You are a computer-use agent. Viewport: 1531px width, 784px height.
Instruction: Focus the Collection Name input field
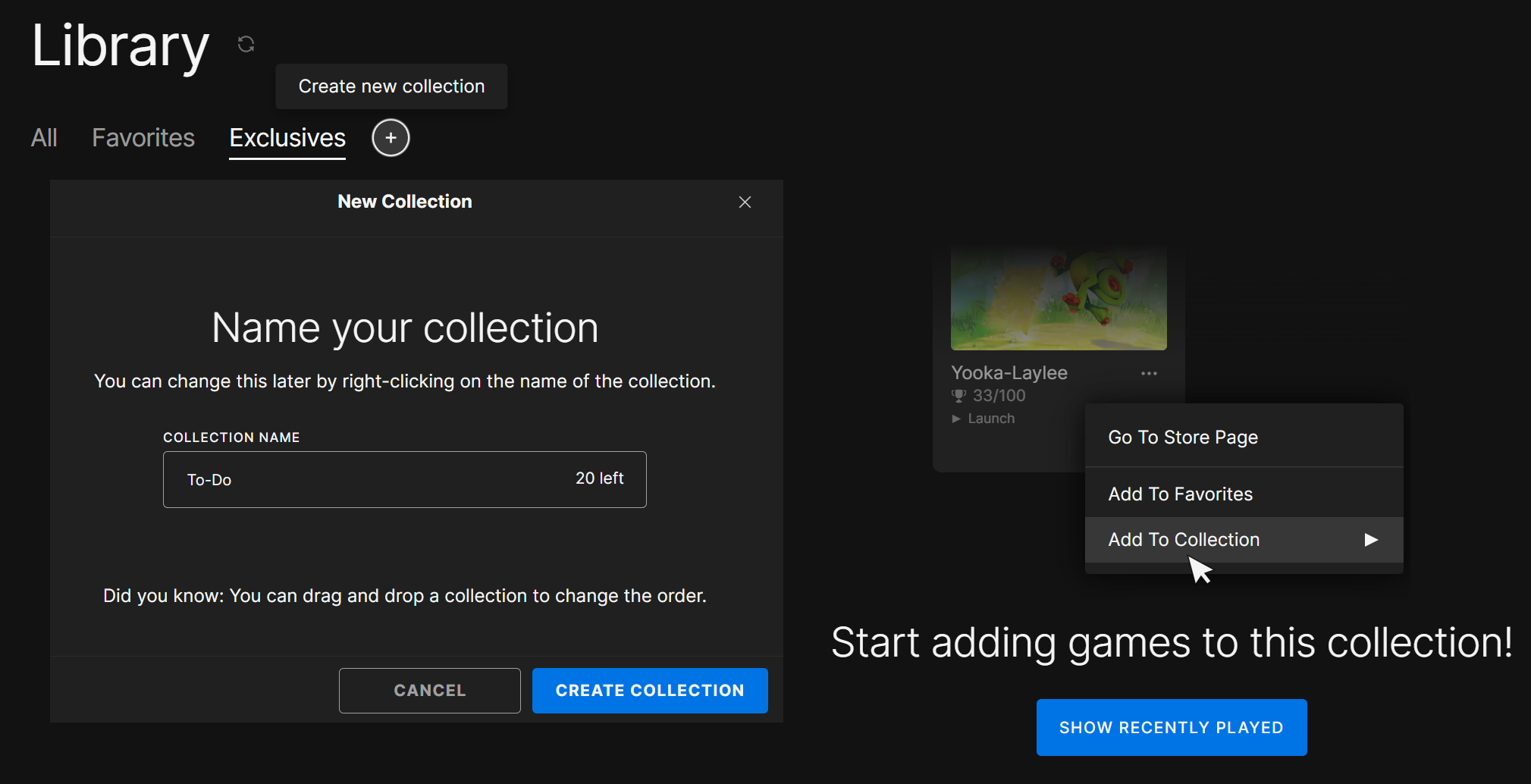[405, 480]
